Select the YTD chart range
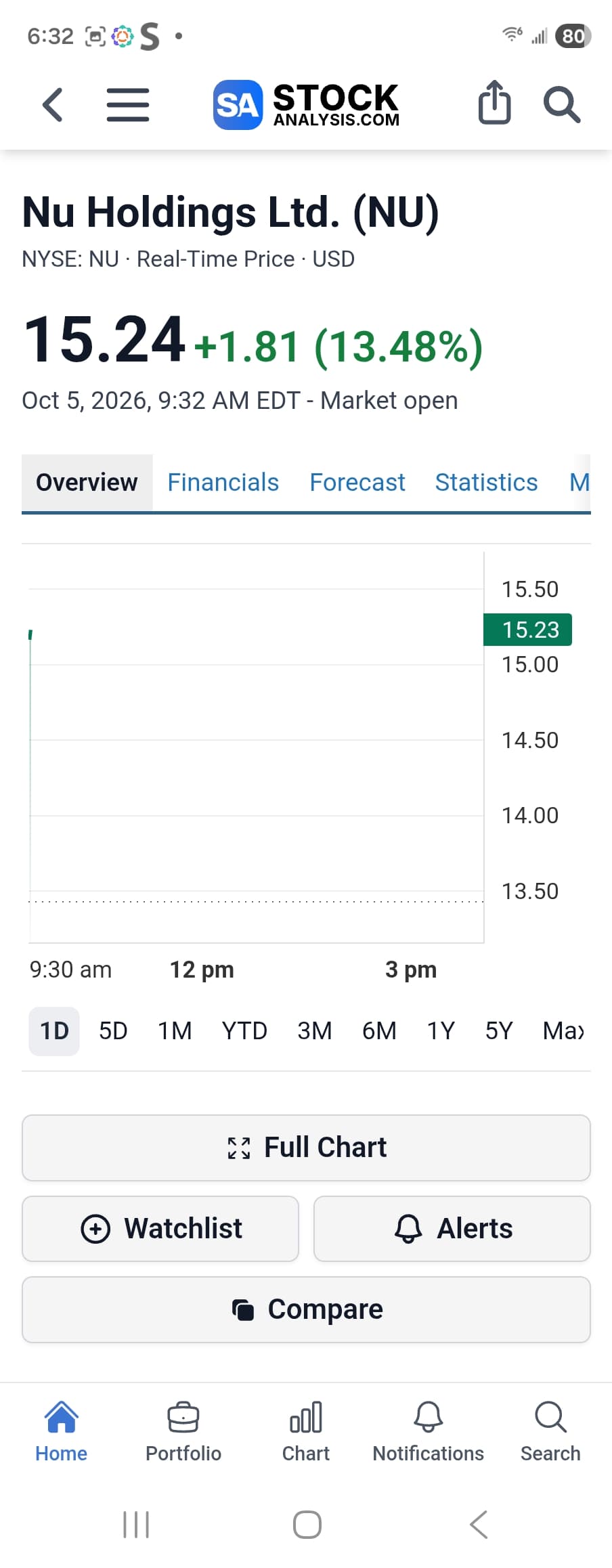Image resolution: width=612 pixels, height=1568 pixels. [x=244, y=1031]
